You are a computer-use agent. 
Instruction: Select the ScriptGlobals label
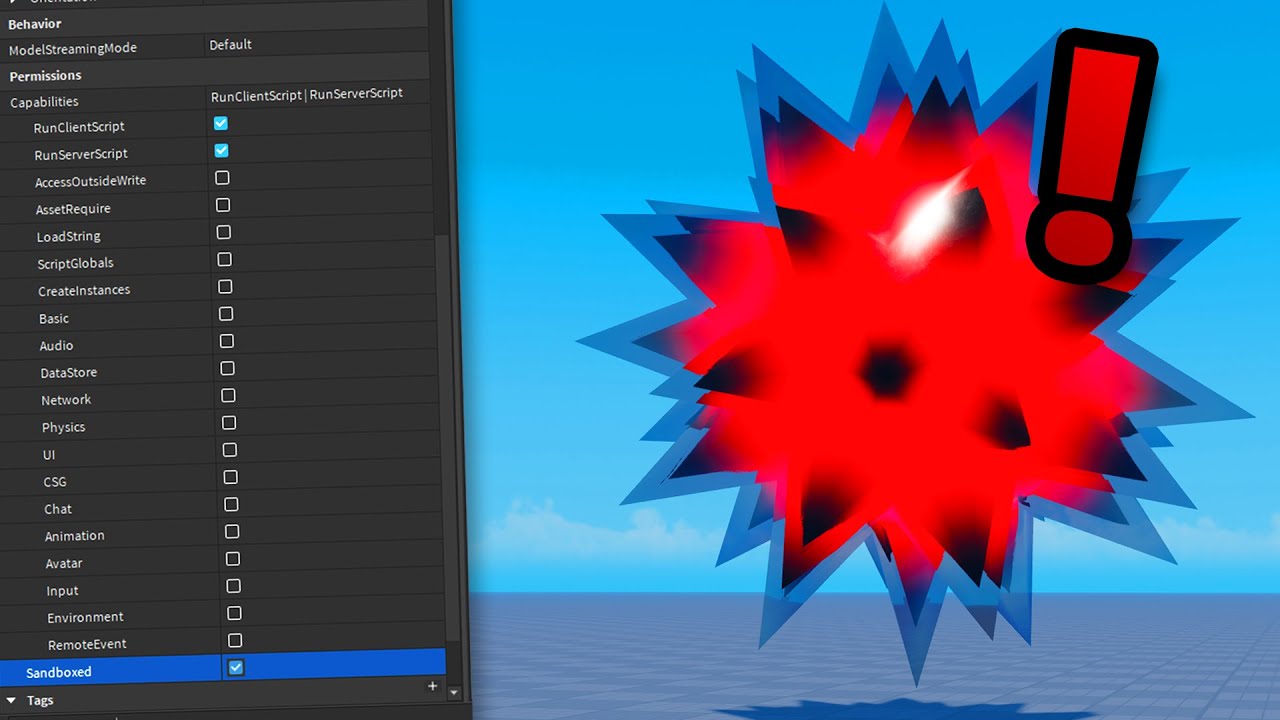point(76,264)
